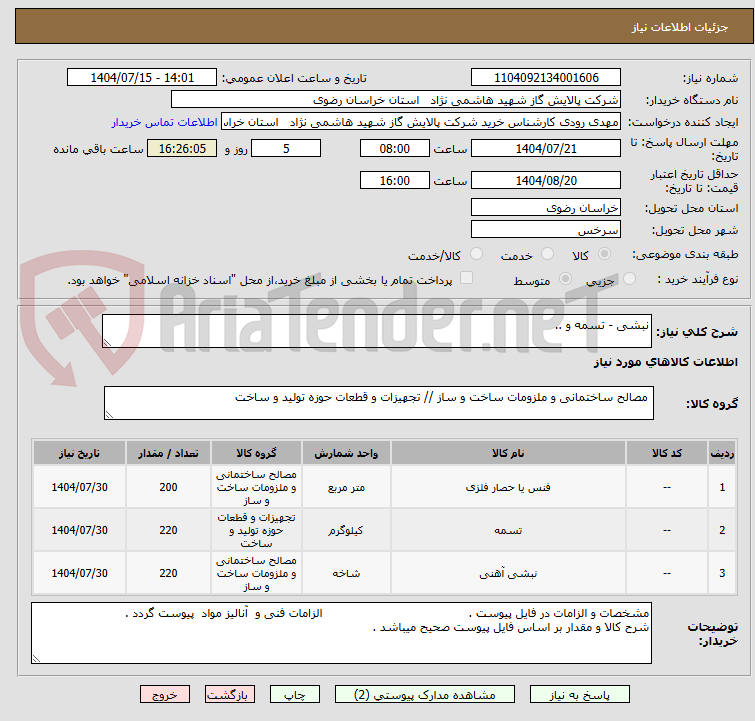Click the 'چاپ' print button
Viewport: 755px width, 721px height.
pos(295,694)
